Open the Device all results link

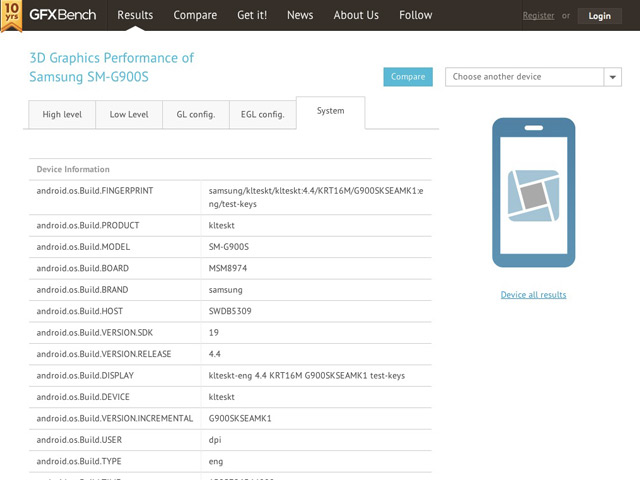click(x=533, y=295)
